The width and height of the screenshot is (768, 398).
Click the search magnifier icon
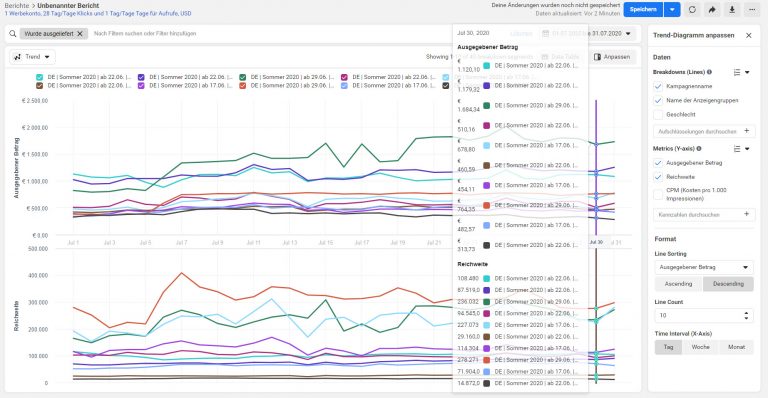13,34
